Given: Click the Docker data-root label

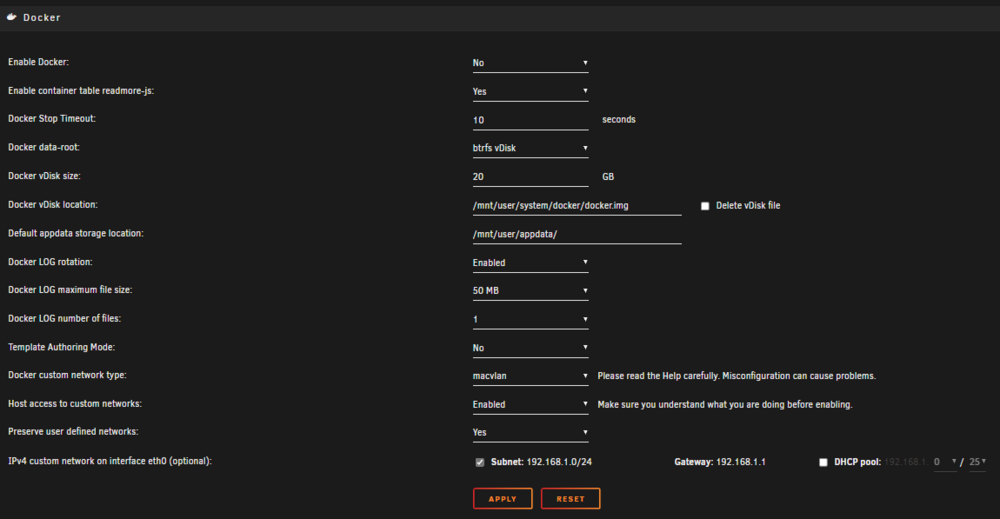Looking at the screenshot, I should (x=44, y=147).
